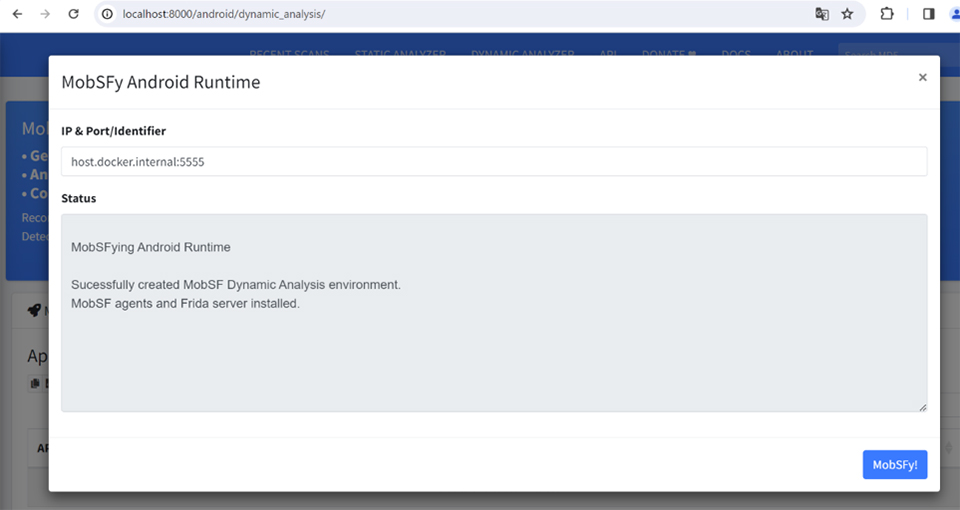This screenshot has width=960, height=510.
Task: Open the Chrome profile avatar
Action: click(x=953, y=14)
